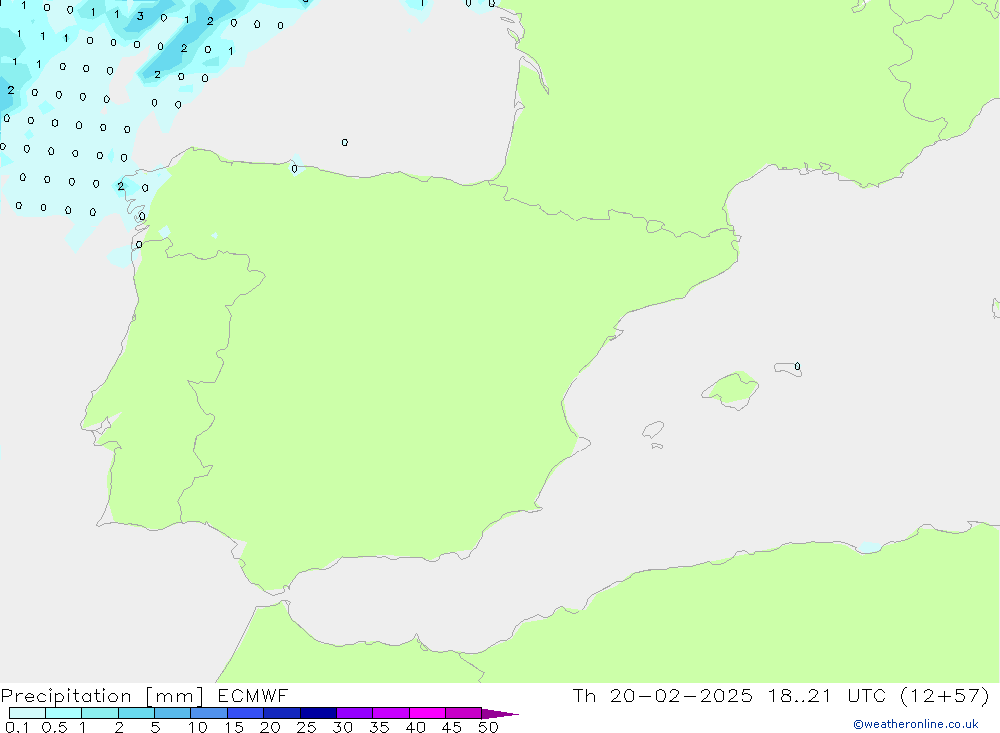Click the "[mm]" unit label
The image size is (1000, 733).
tap(175, 696)
